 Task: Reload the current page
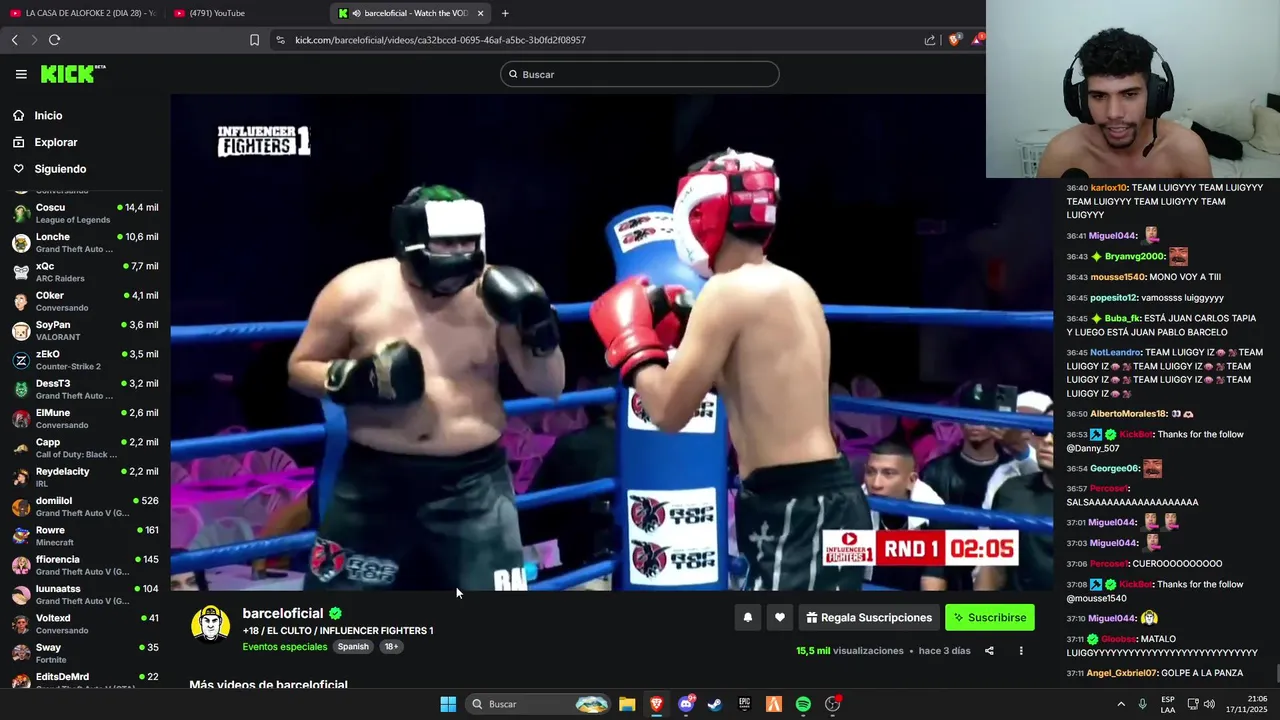pyautogui.click(x=55, y=40)
